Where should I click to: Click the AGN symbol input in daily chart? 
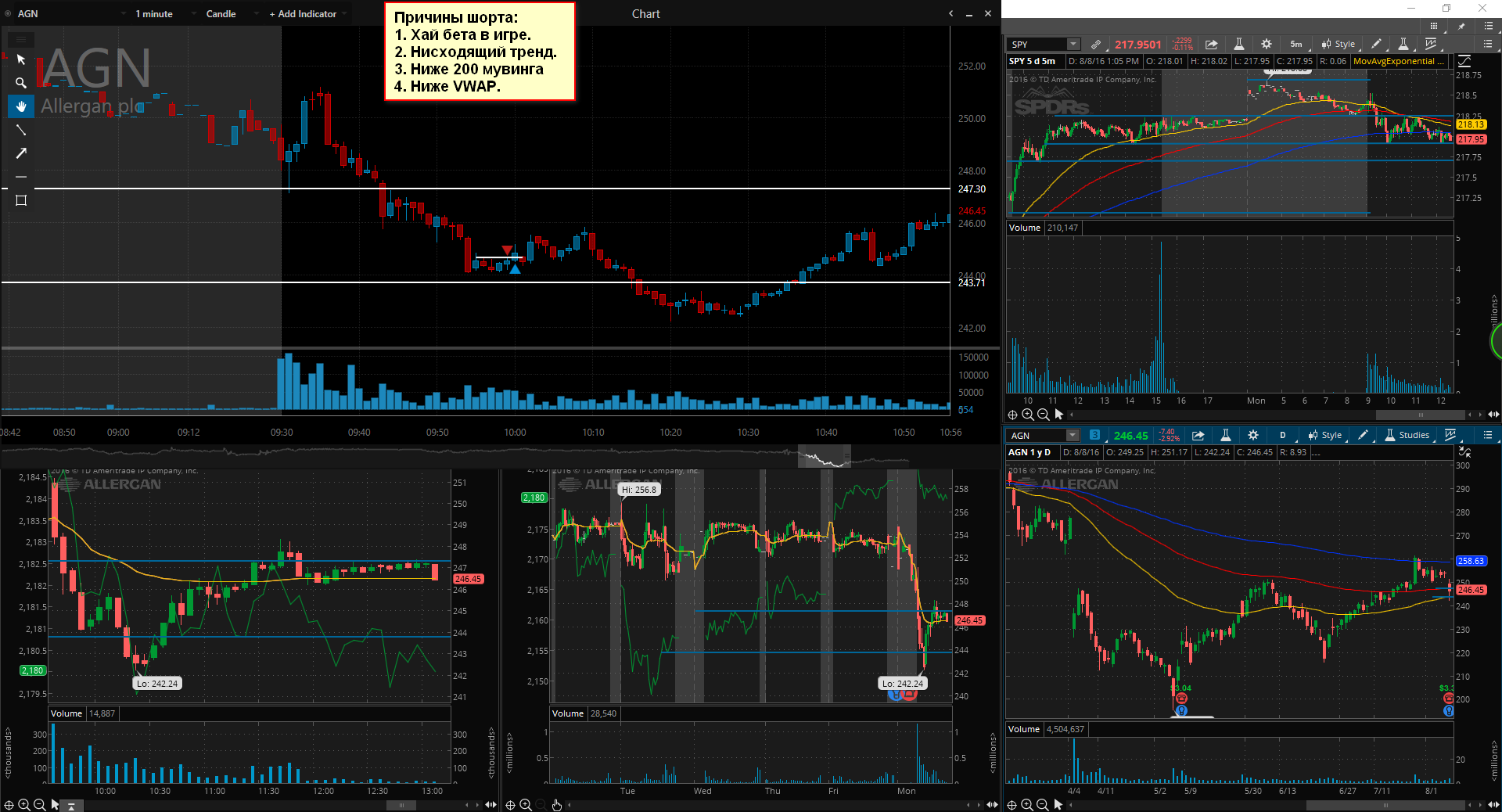click(1037, 436)
